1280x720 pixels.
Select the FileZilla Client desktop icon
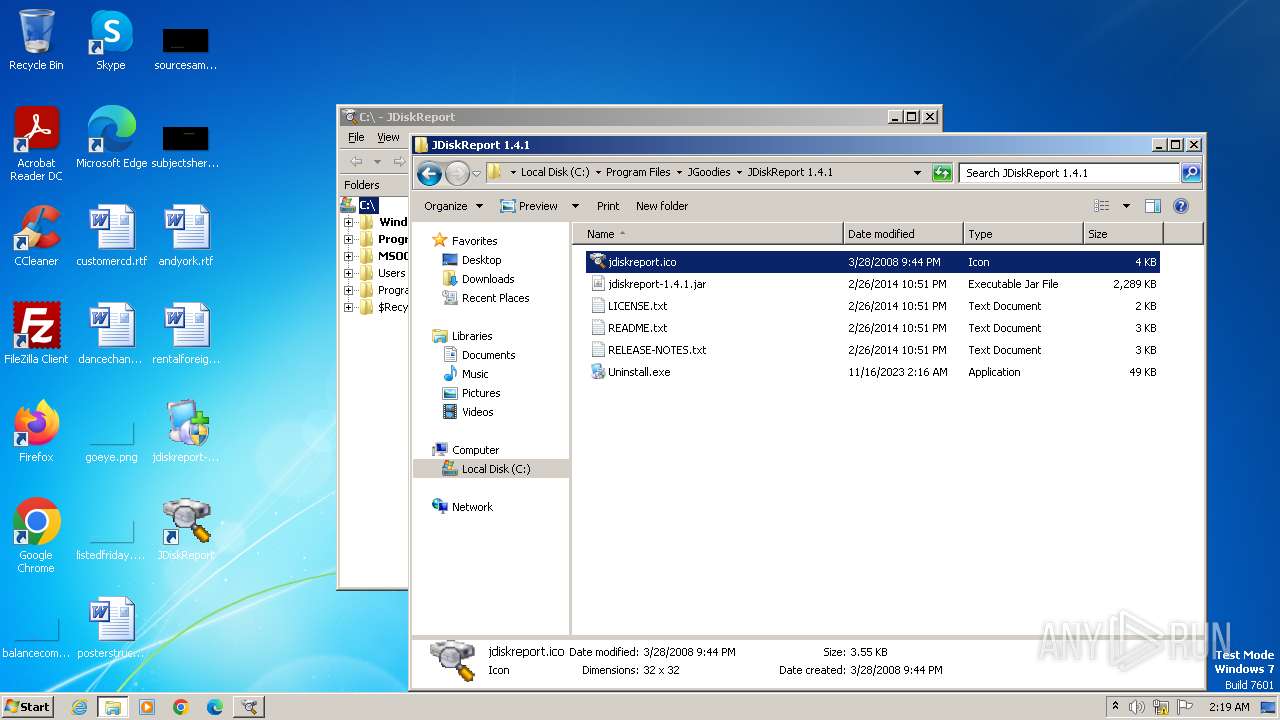[x=36, y=334]
